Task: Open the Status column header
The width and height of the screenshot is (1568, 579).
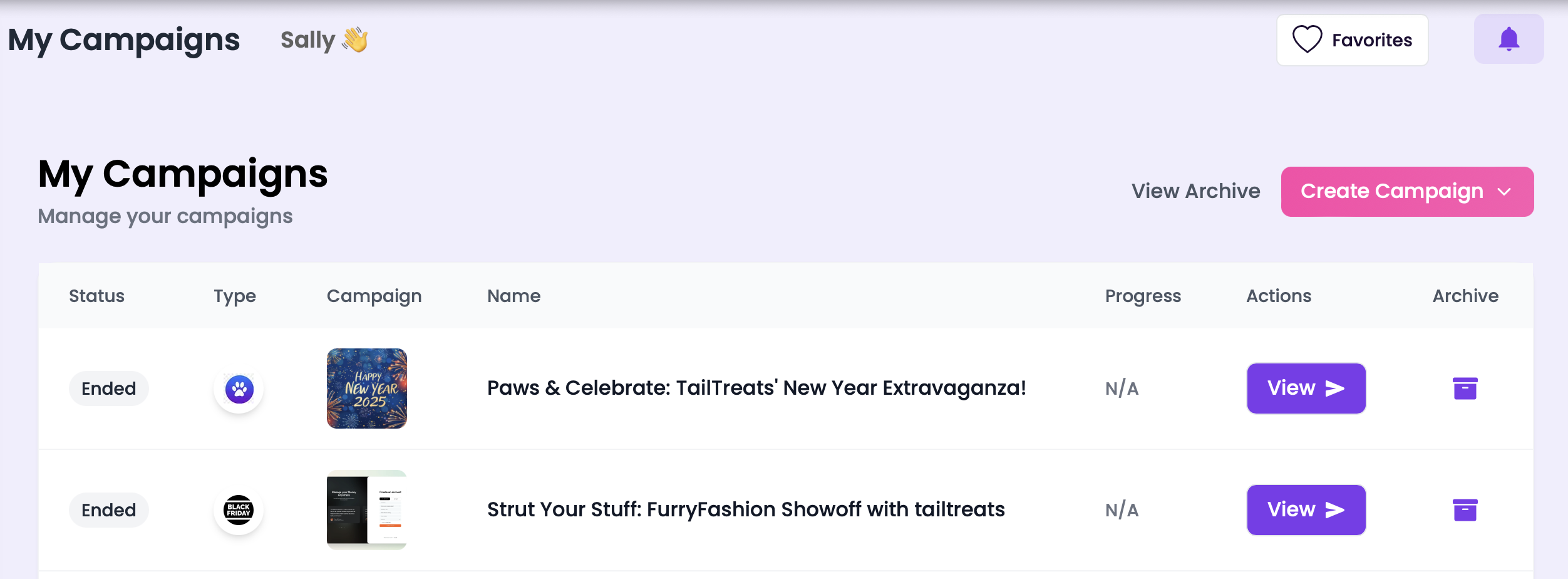Action: pos(97,296)
